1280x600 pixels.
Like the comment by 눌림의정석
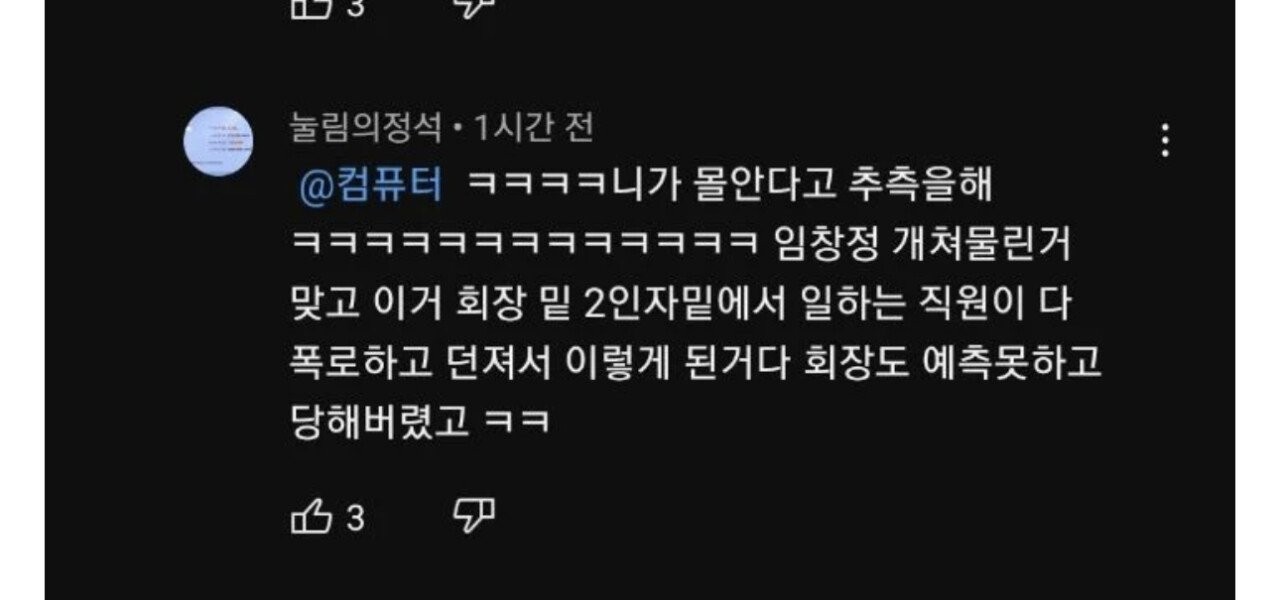click(x=311, y=517)
